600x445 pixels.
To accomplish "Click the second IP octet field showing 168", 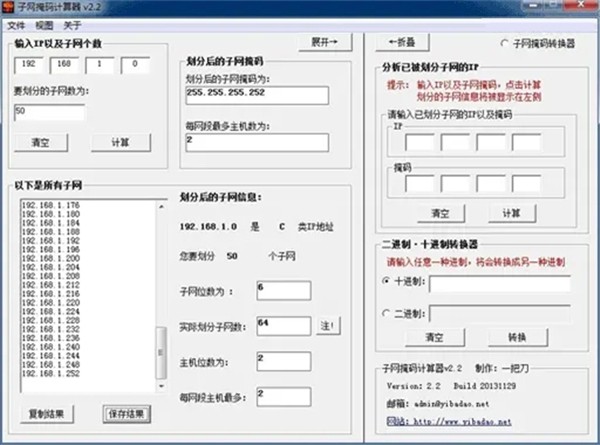I will coord(64,65).
